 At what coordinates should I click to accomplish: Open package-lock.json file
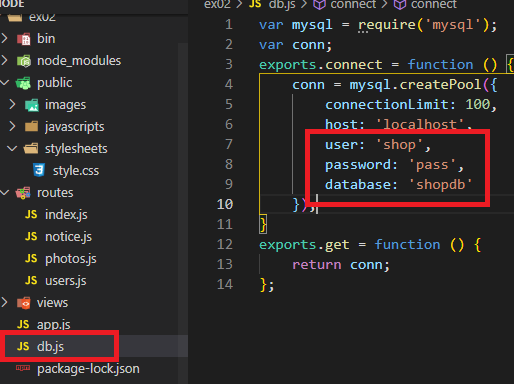click(x=88, y=369)
